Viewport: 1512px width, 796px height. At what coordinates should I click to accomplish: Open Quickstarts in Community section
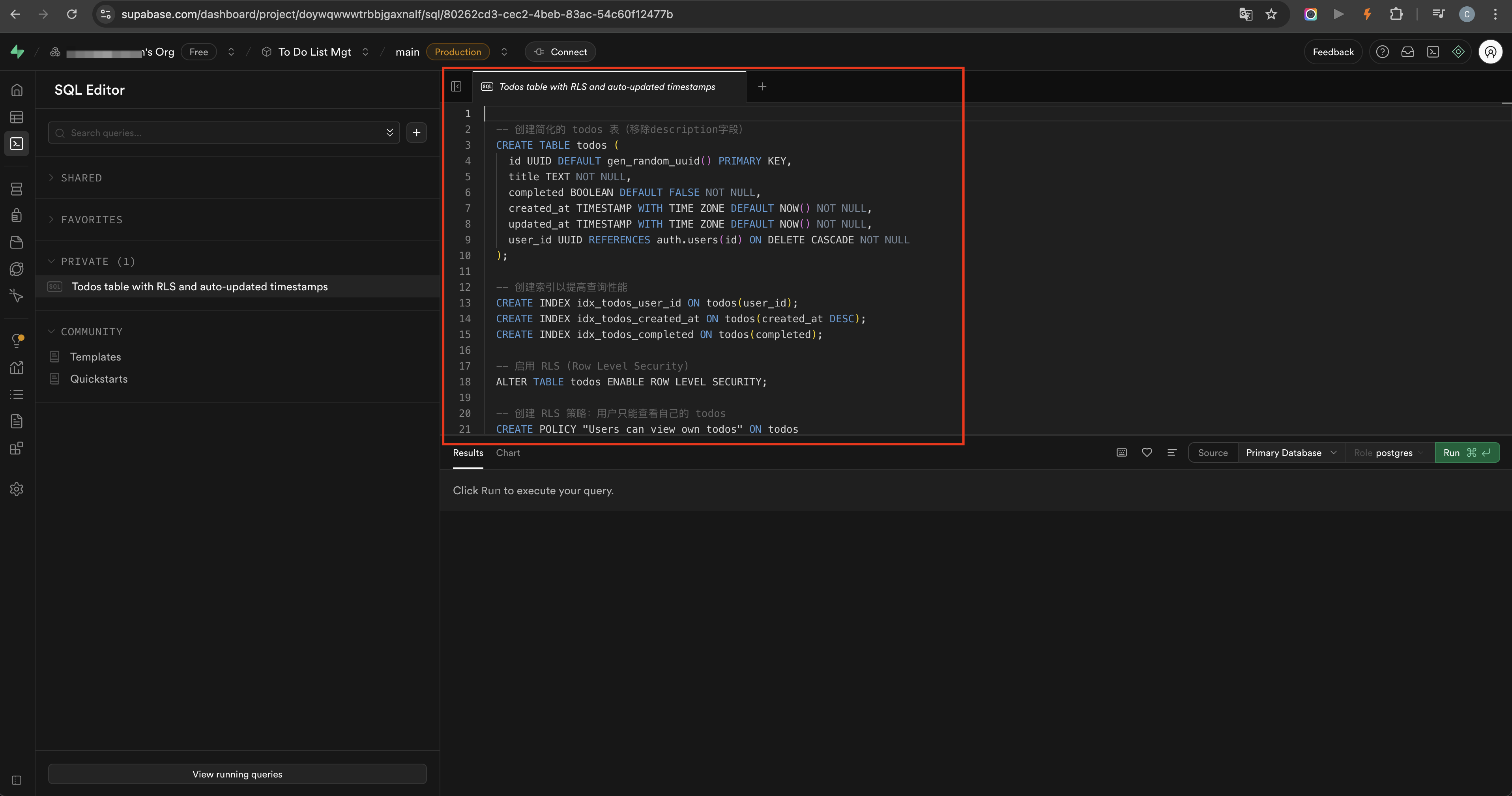(99, 379)
